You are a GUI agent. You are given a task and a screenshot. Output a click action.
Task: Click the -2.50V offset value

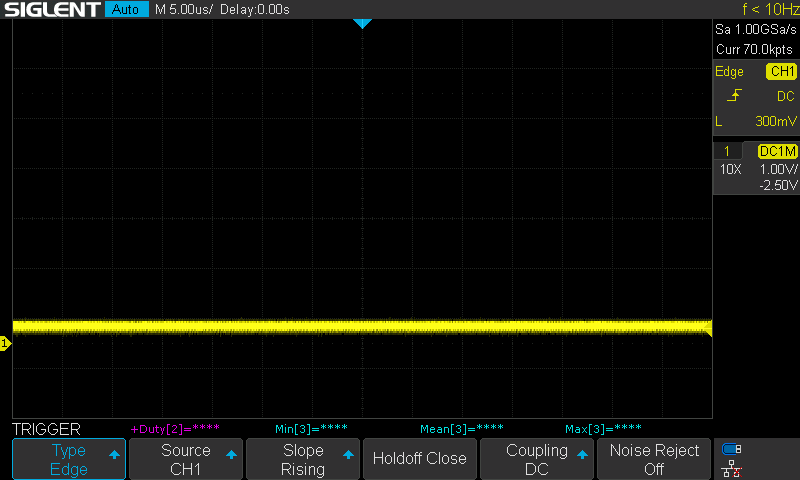coord(778,185)
